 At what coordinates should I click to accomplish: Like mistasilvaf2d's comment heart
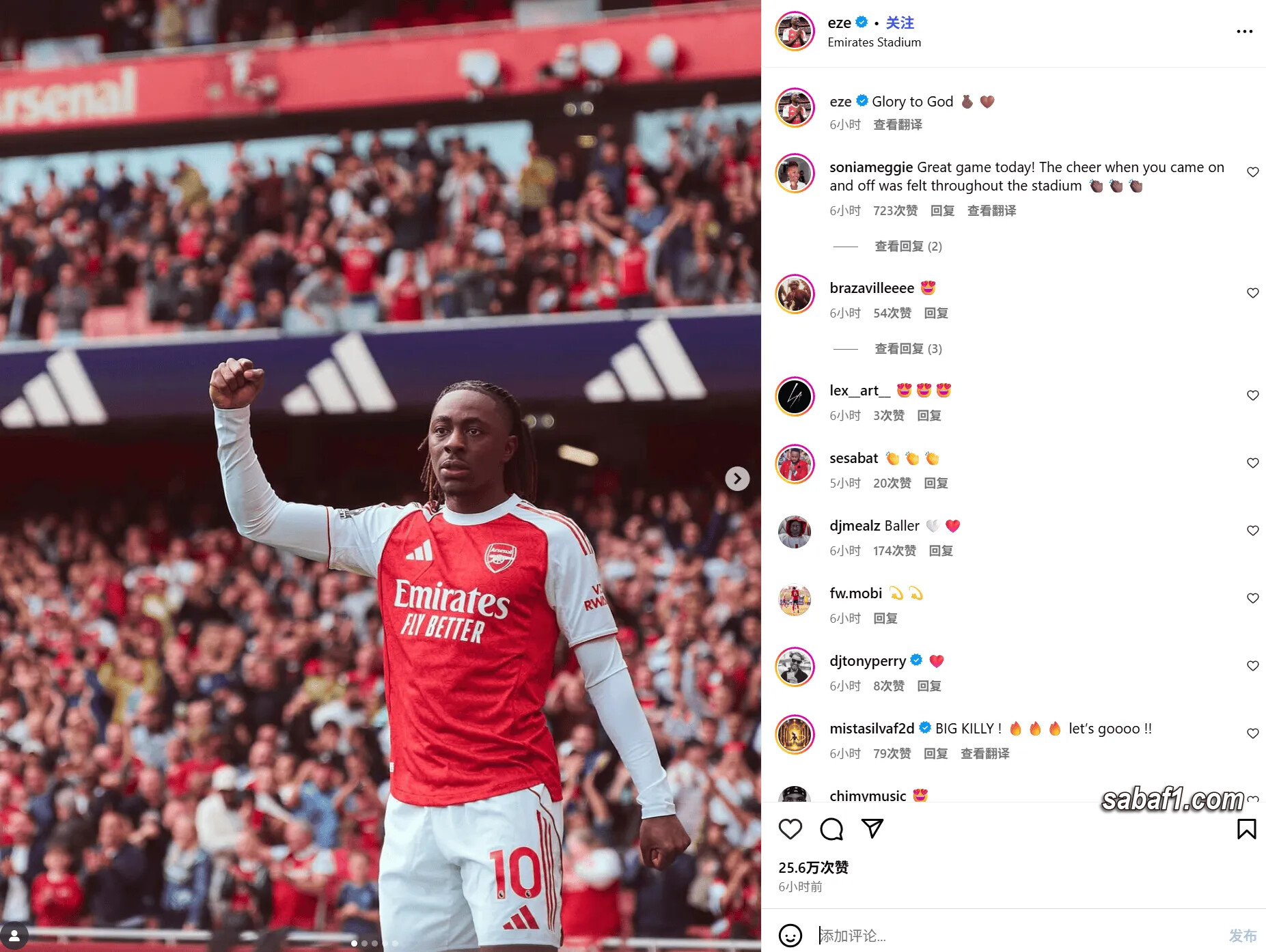(1252, 733)
